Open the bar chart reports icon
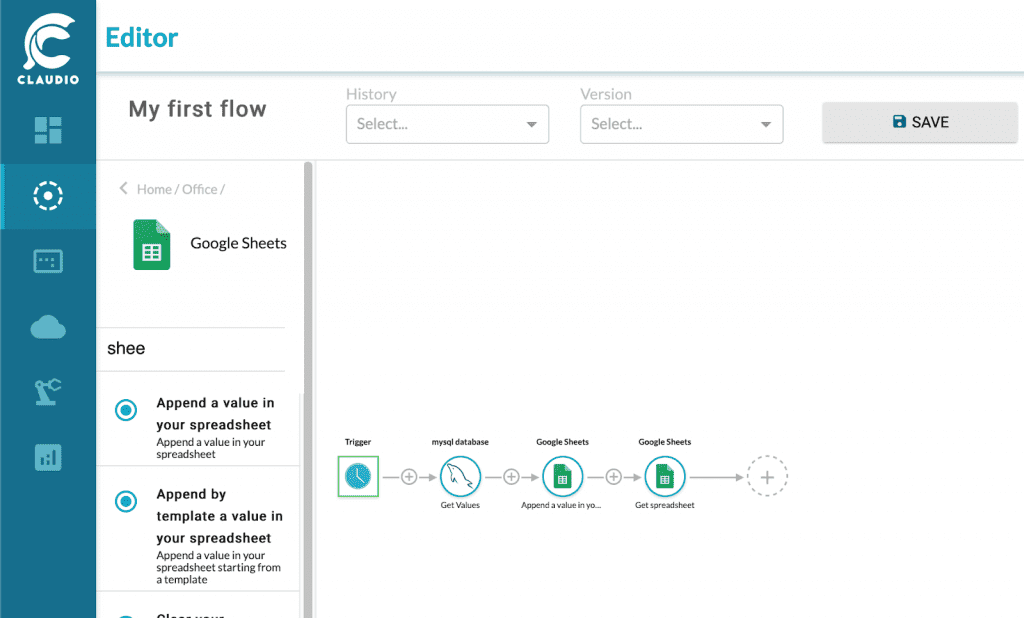This screenshot has height=618, width=1024. (x=48, y=457)
